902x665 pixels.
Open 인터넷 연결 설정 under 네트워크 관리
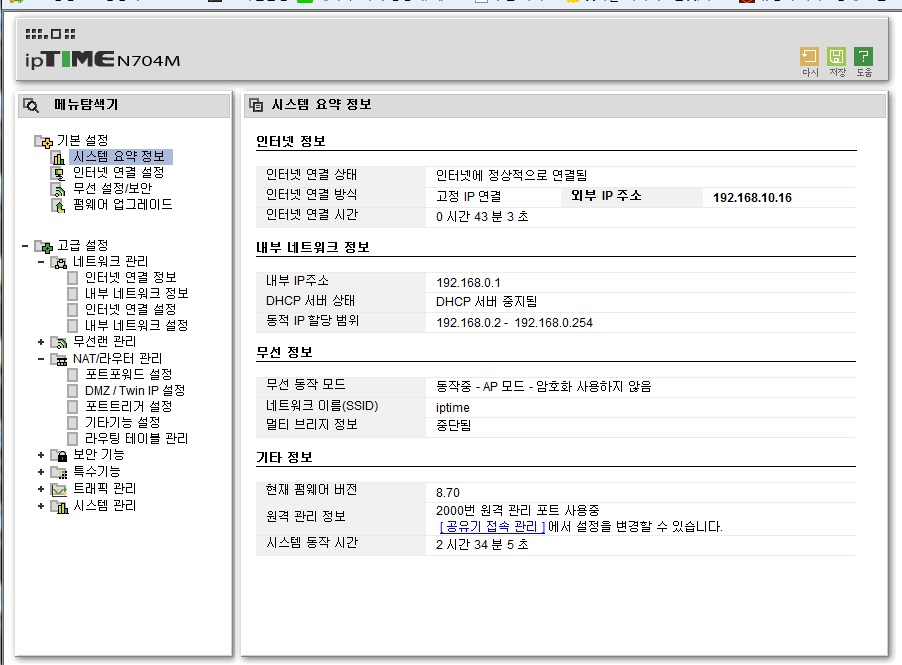coord(131,310)
